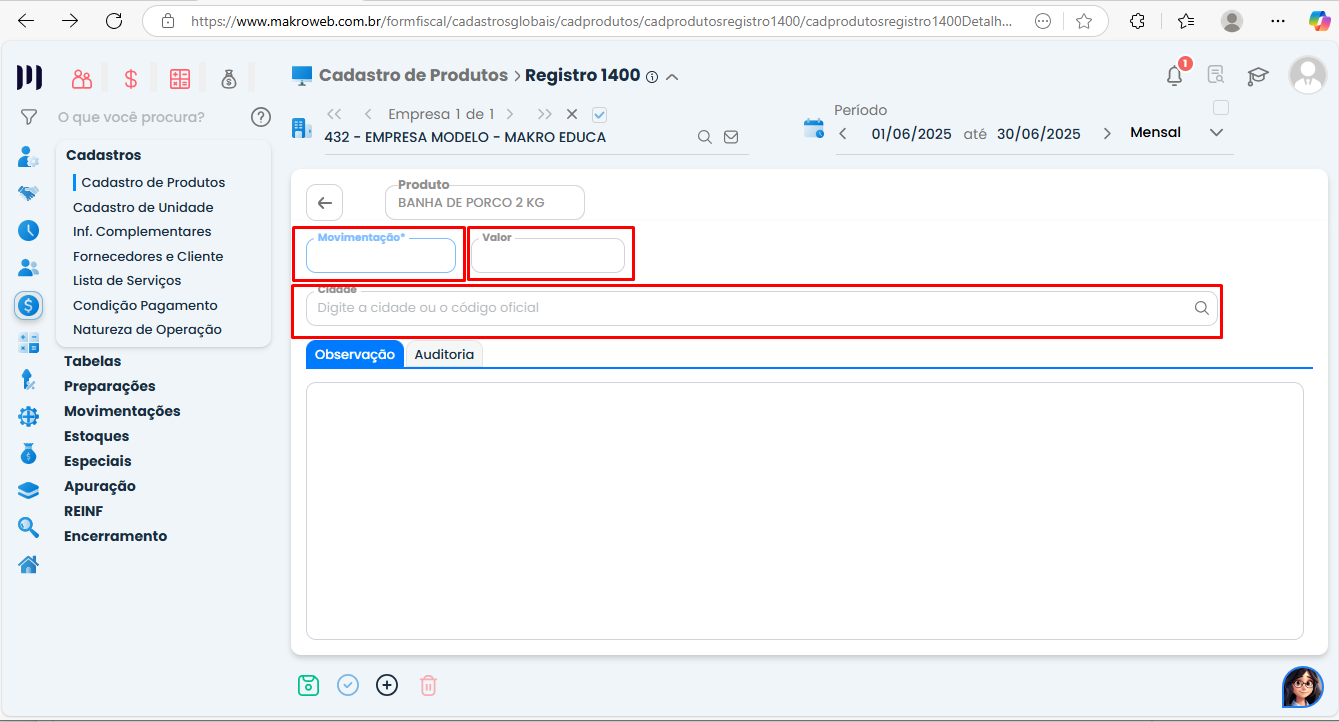Viewport: 1339px width, 722px height.
Task: Go to the previous period
Action: point(843,134)
